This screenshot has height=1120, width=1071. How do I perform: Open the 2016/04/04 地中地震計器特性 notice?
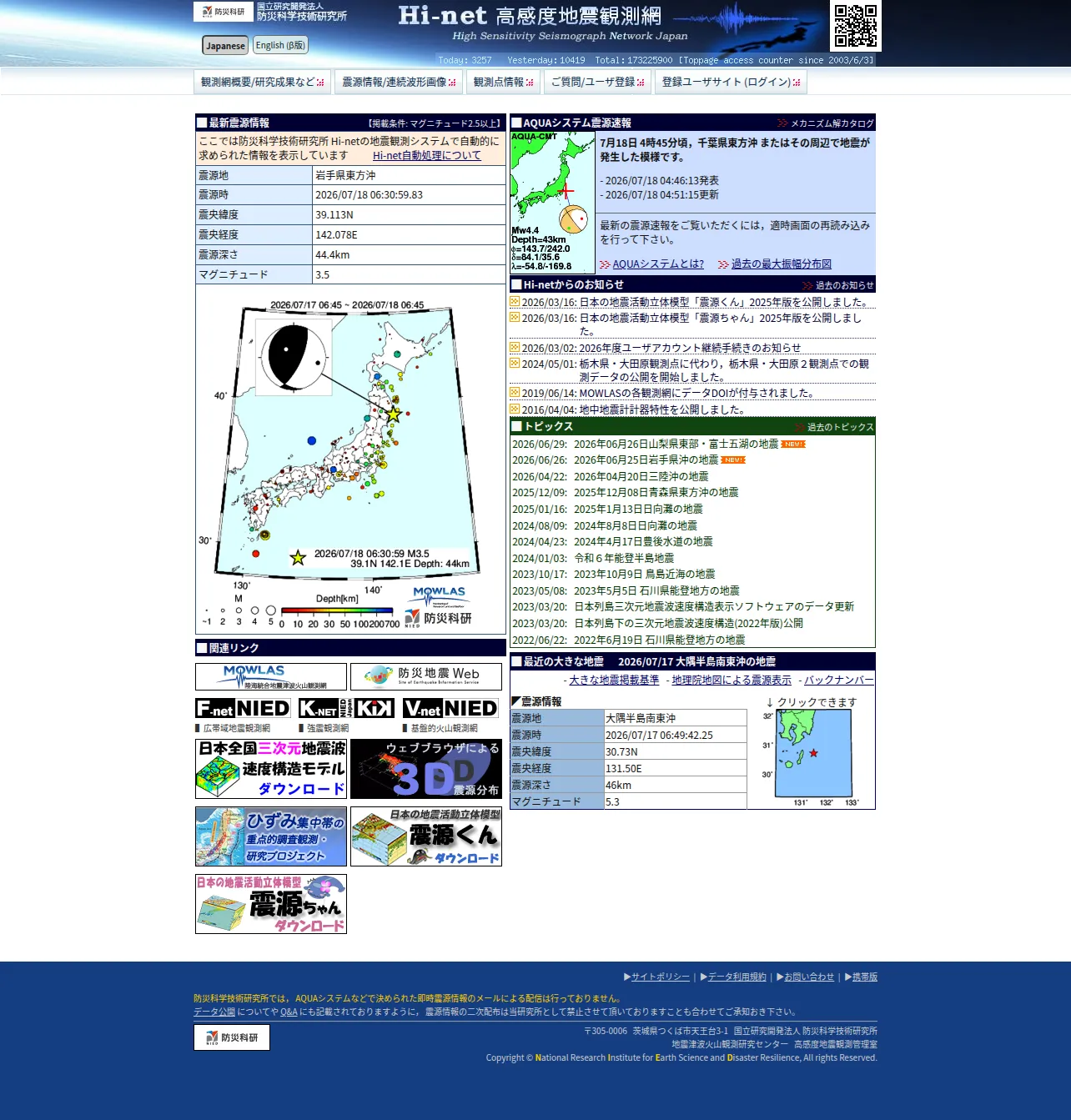662,410
